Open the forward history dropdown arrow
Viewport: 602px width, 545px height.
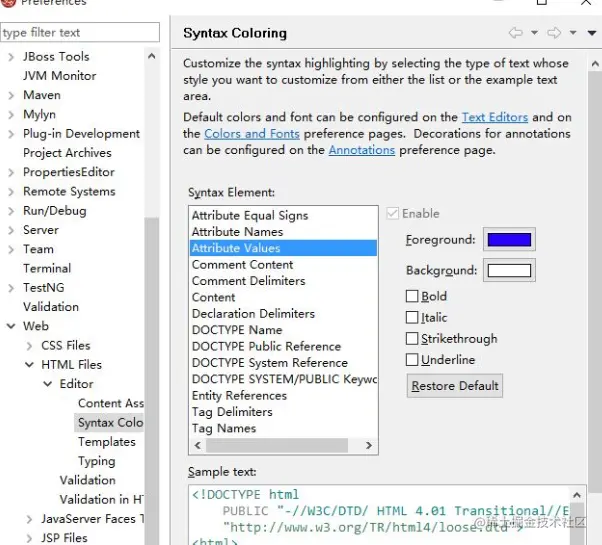(573, 33)
